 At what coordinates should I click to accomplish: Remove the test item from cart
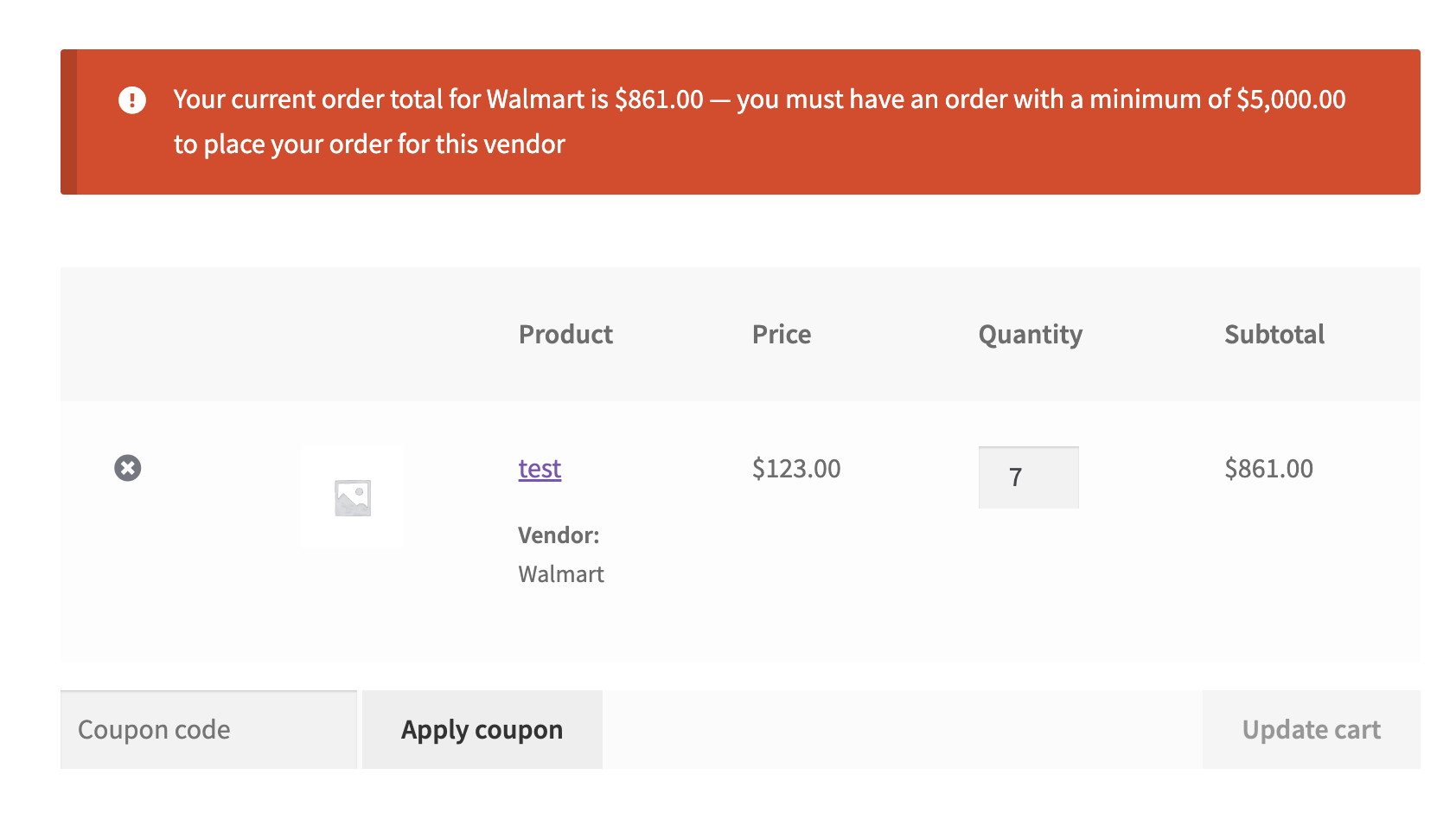(x=128, y=468)
